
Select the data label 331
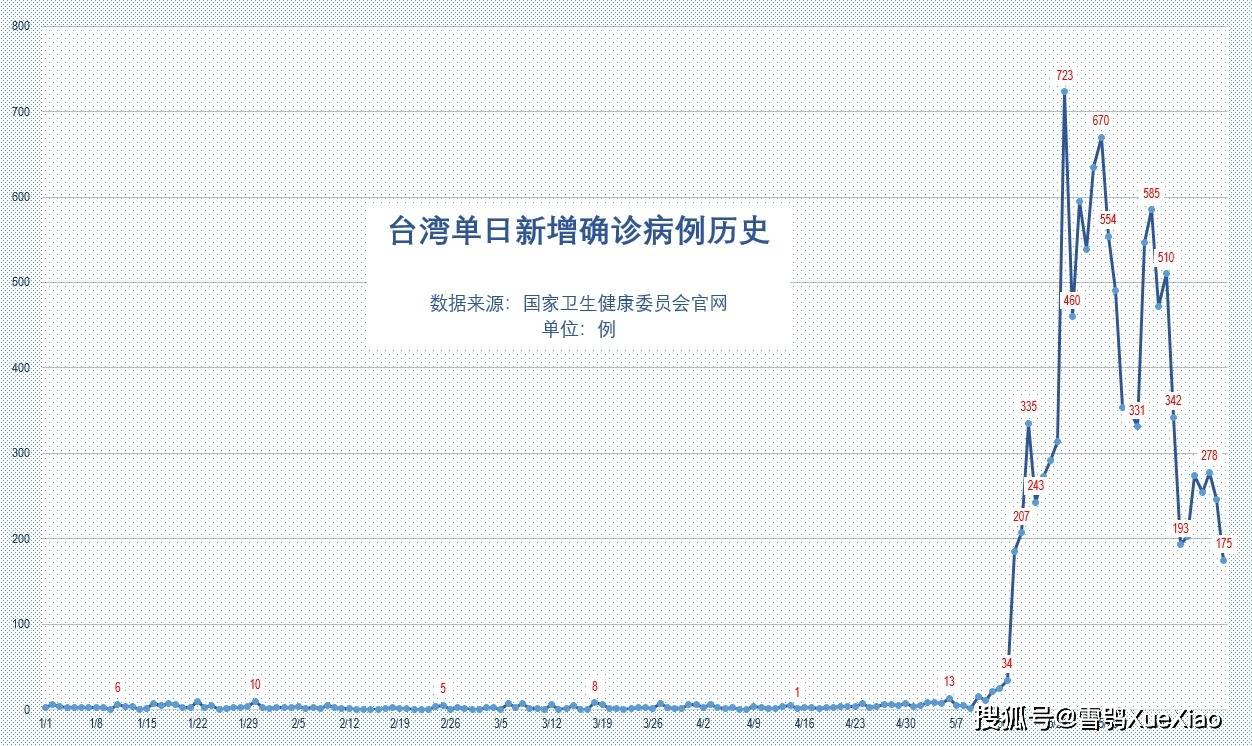(x=1137, y=410)
